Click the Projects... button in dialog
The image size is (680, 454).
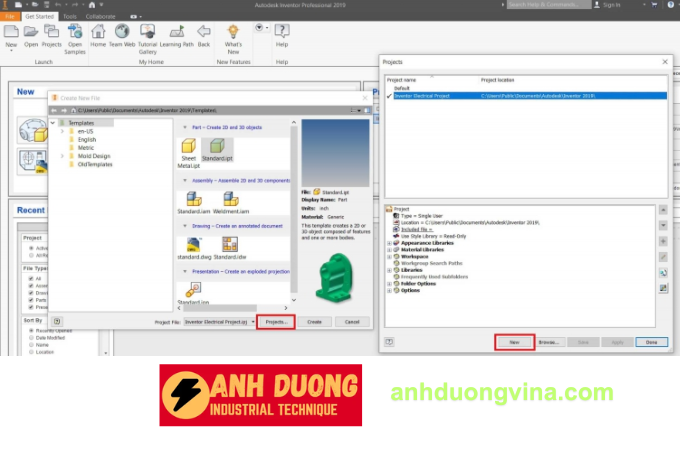point(275,322)
